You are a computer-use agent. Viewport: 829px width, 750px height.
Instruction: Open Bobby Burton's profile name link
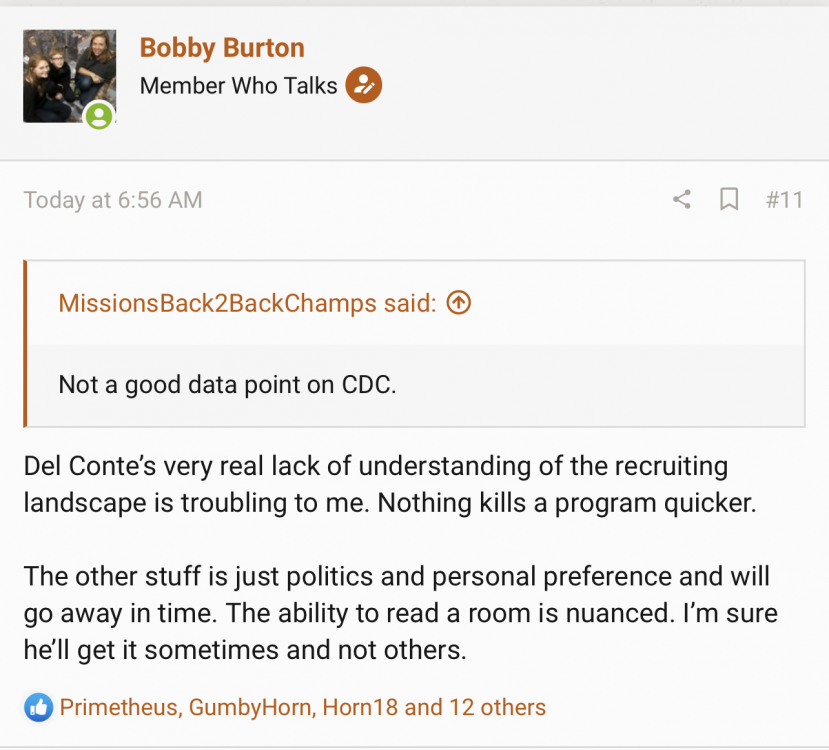click(x=222, y=47)
